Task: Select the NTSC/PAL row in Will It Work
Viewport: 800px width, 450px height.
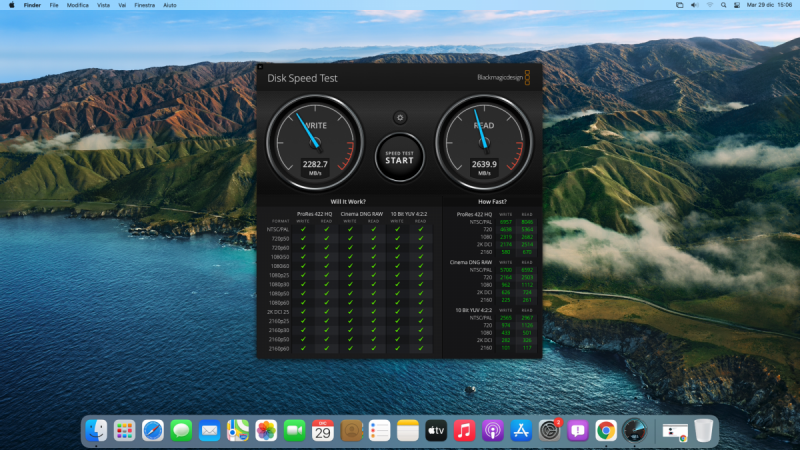Action: [349, 230]
